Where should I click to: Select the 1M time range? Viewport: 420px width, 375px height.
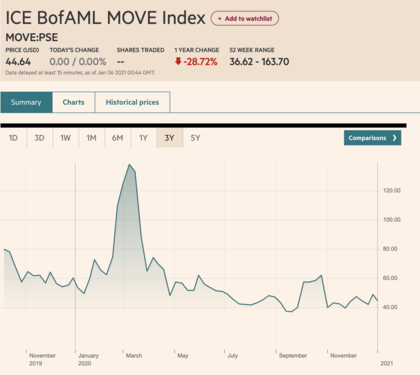coord(91,138)
